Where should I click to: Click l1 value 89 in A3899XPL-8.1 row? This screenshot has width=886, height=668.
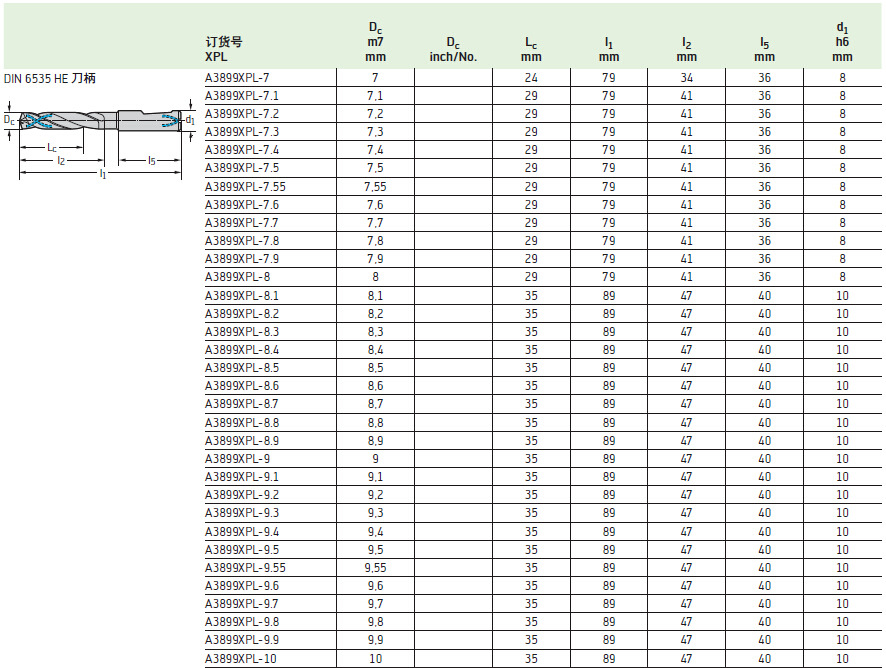[609, 296]
